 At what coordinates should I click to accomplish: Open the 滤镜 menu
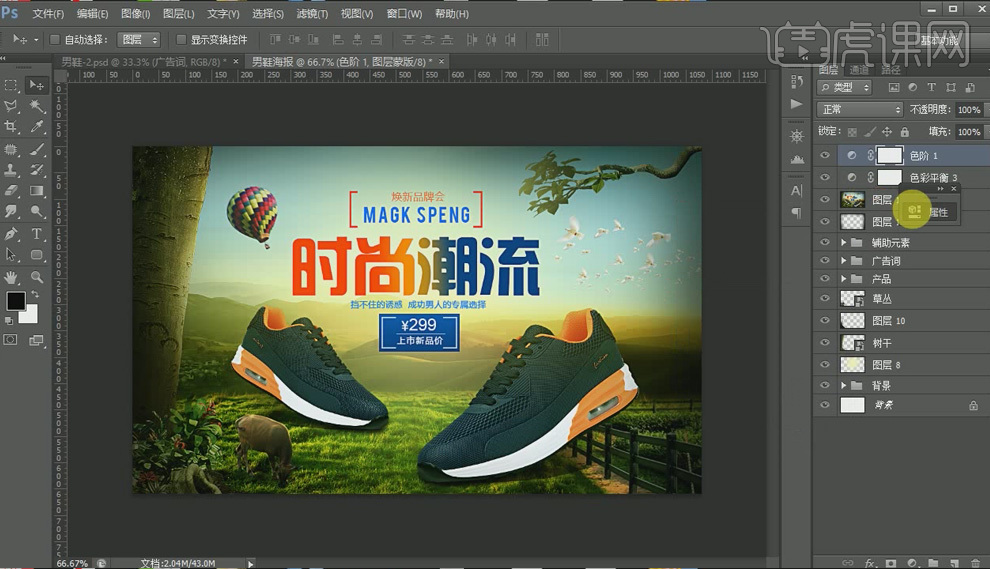pos(312,14)
